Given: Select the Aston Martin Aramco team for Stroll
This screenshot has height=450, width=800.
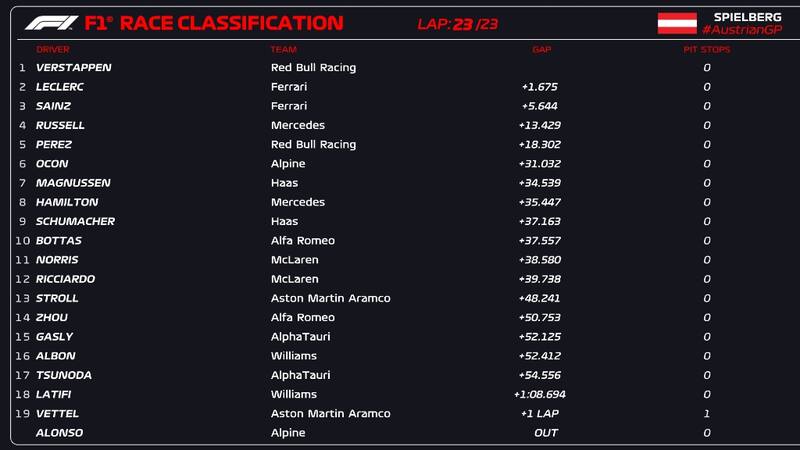Looking at the screenshot, I should (x=330, y=298).
